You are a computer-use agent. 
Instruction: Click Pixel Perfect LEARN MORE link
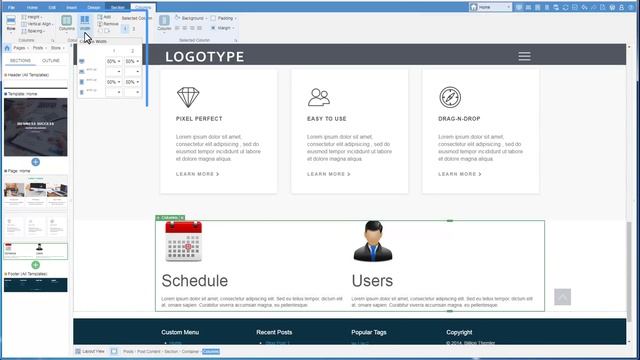(x=198, y=174)
